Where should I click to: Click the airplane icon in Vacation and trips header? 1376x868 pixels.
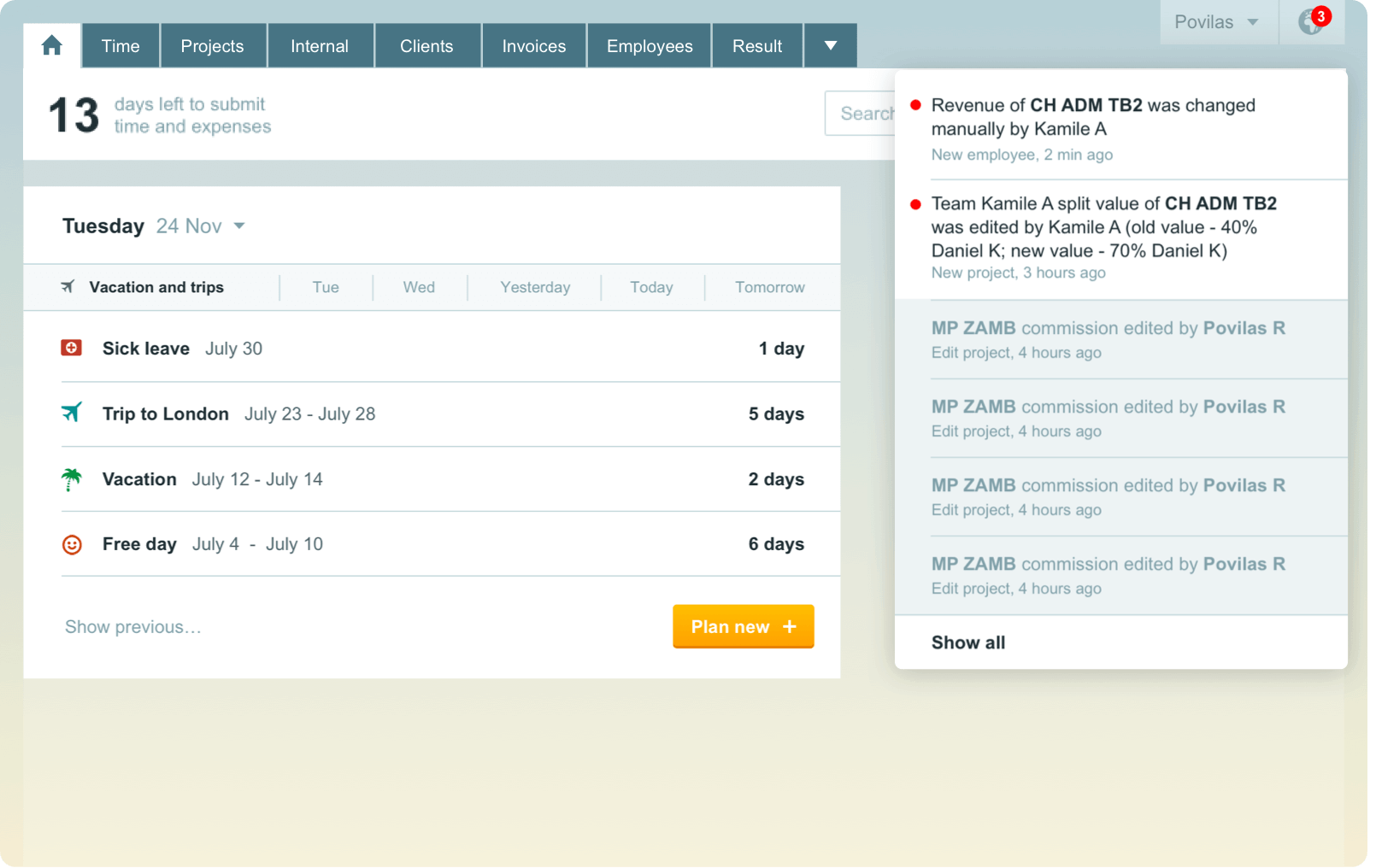point(68,287)
